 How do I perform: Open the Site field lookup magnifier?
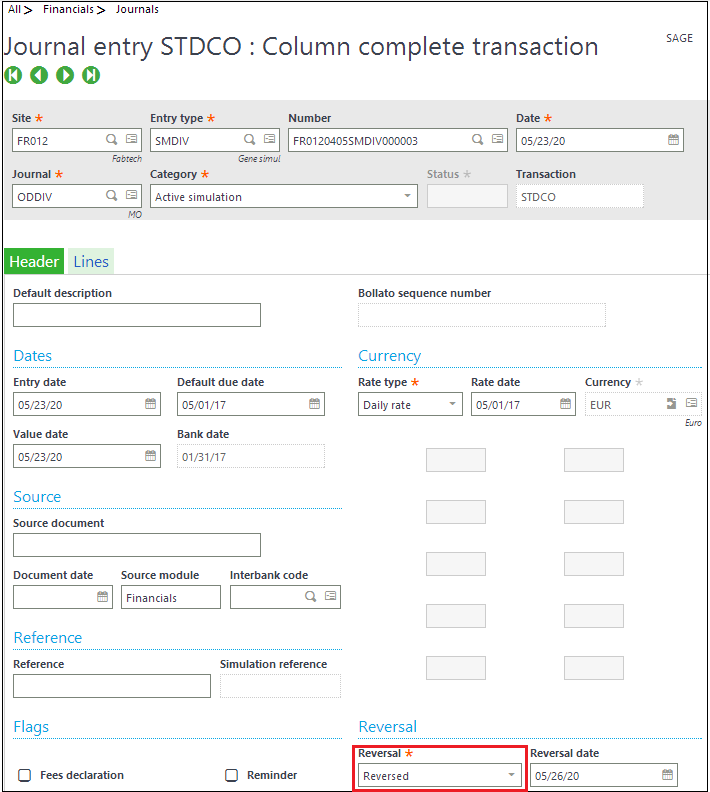pyautogui.click(x=112, y=139)
